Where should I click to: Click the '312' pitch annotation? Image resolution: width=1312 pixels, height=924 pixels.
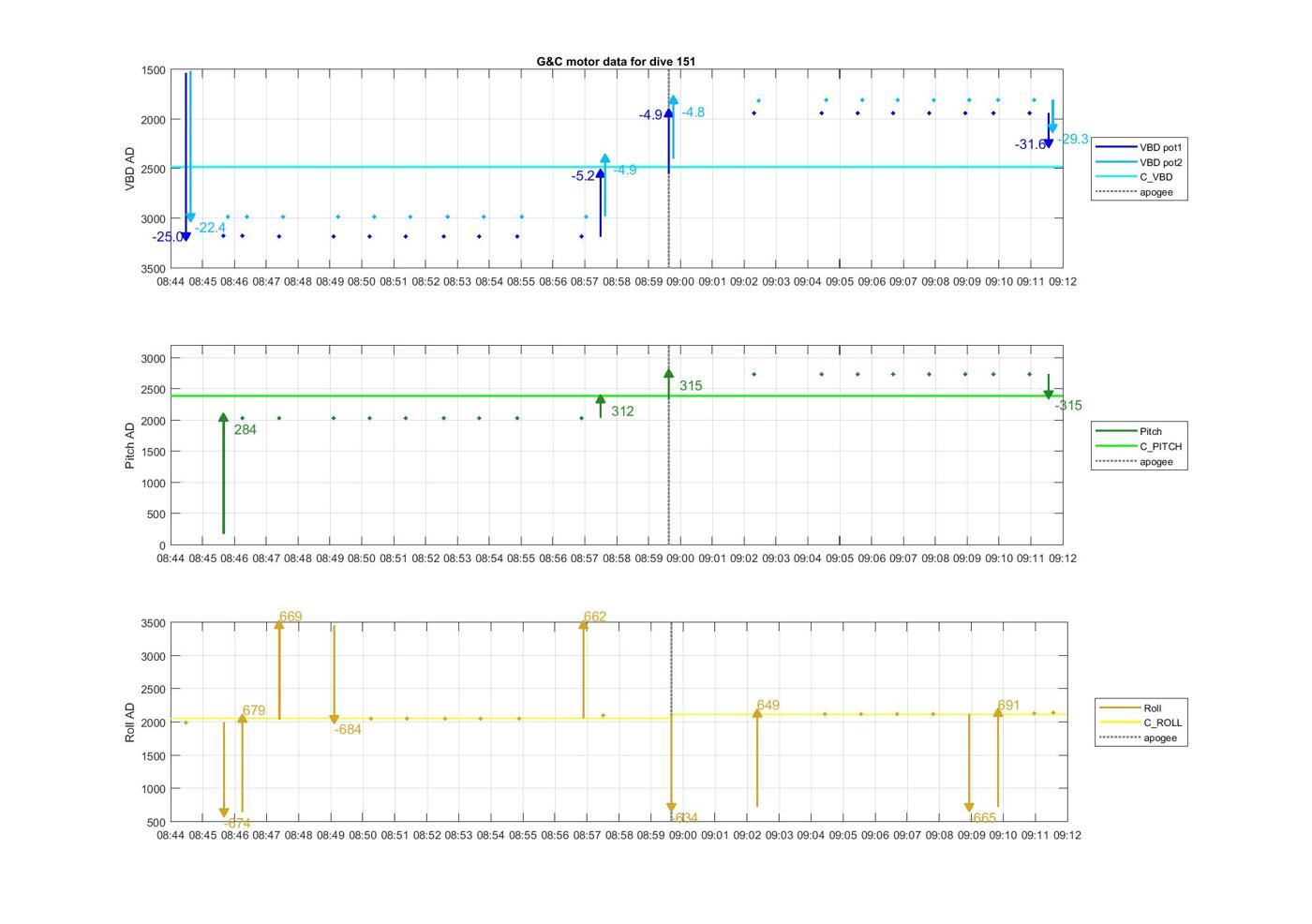tap(622, 411)
